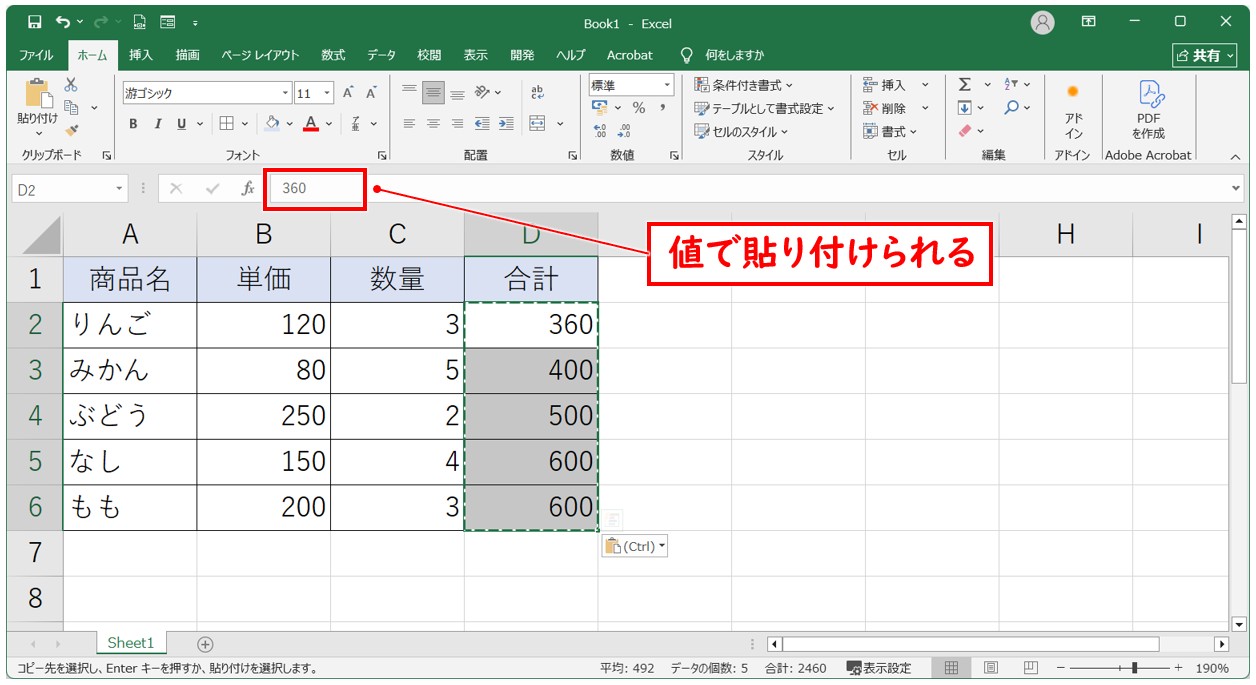Open the 挿入 ribbon tab
Screen dimensions: 1256x685
[141, 55]
